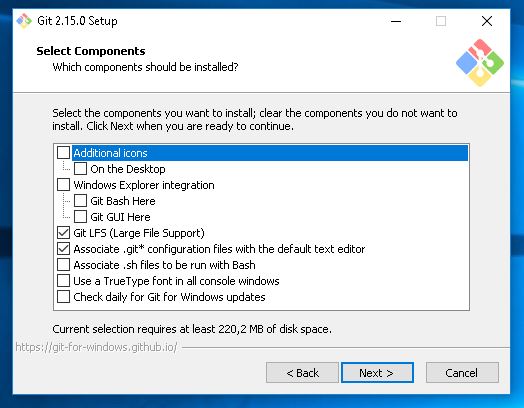Click the disk space requirement text
This screenshot has width=524, height=408.
pos(192,329)
